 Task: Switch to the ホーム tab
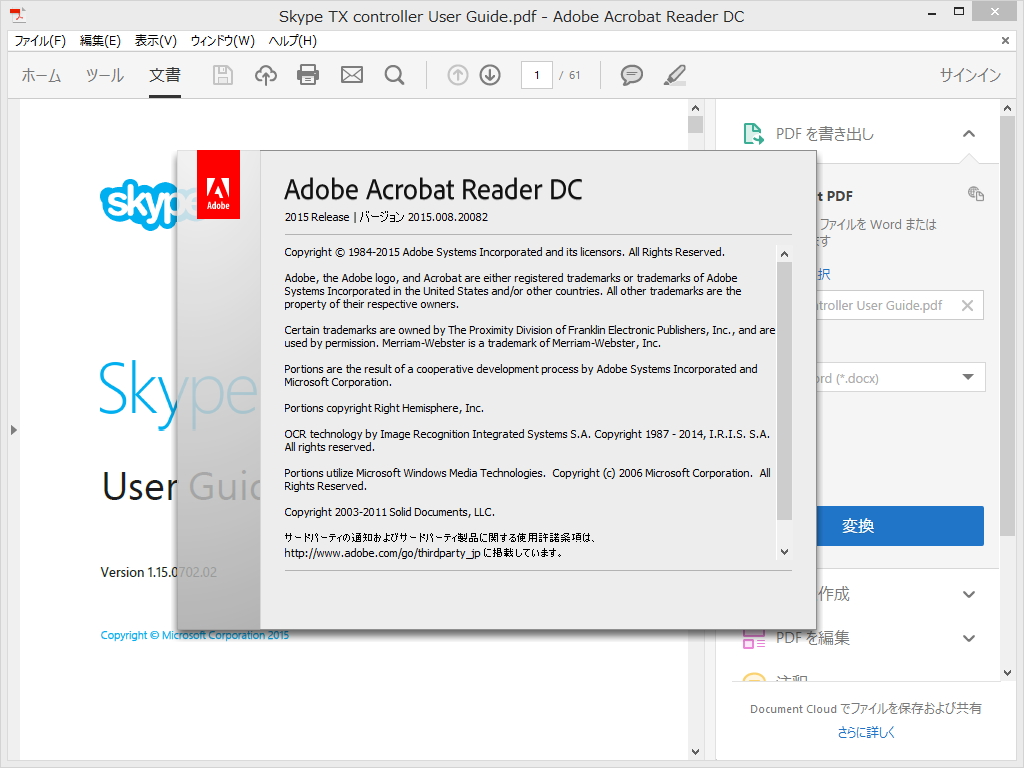click(x=41, y=75)
